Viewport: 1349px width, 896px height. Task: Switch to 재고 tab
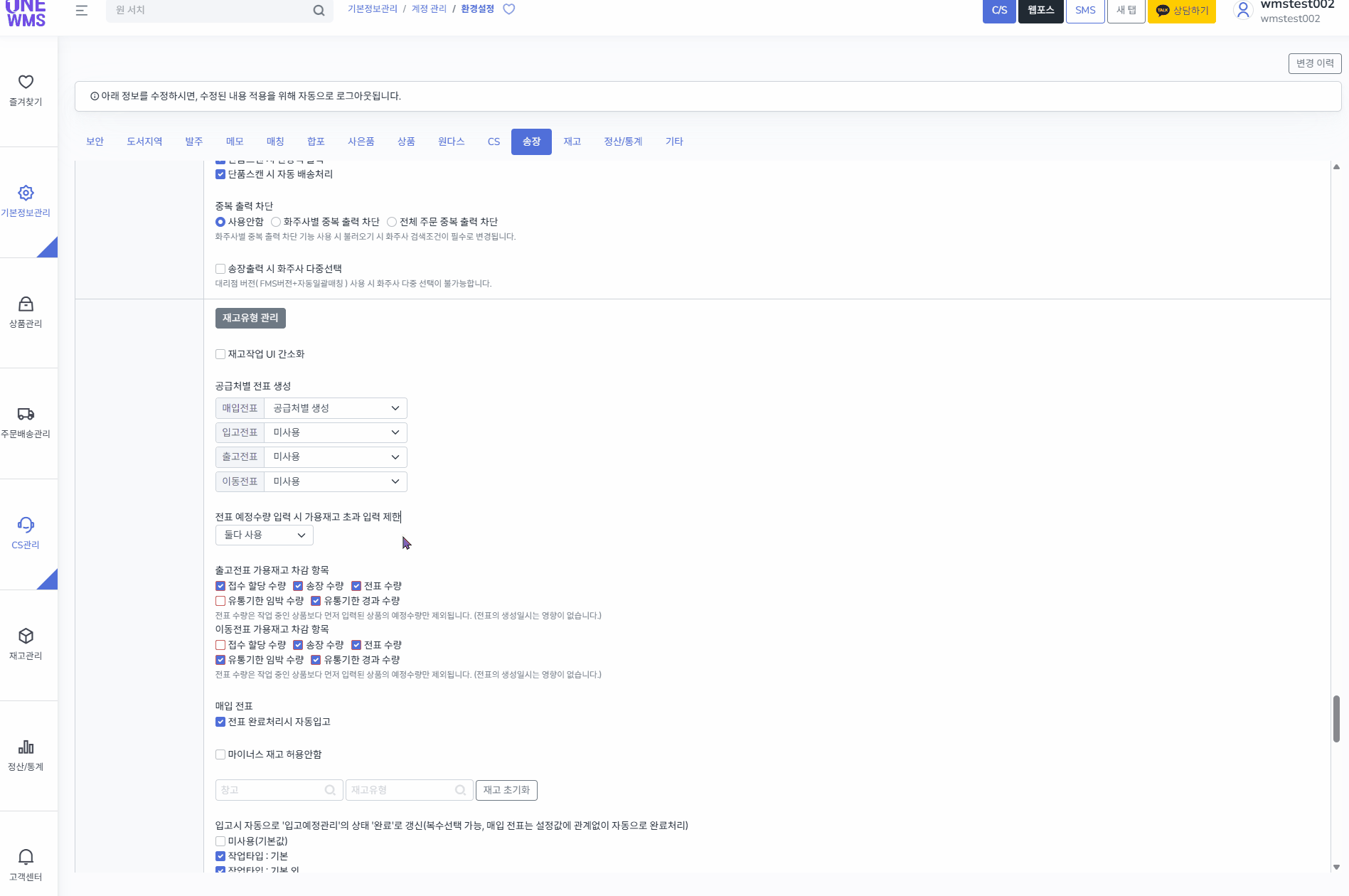572,142
